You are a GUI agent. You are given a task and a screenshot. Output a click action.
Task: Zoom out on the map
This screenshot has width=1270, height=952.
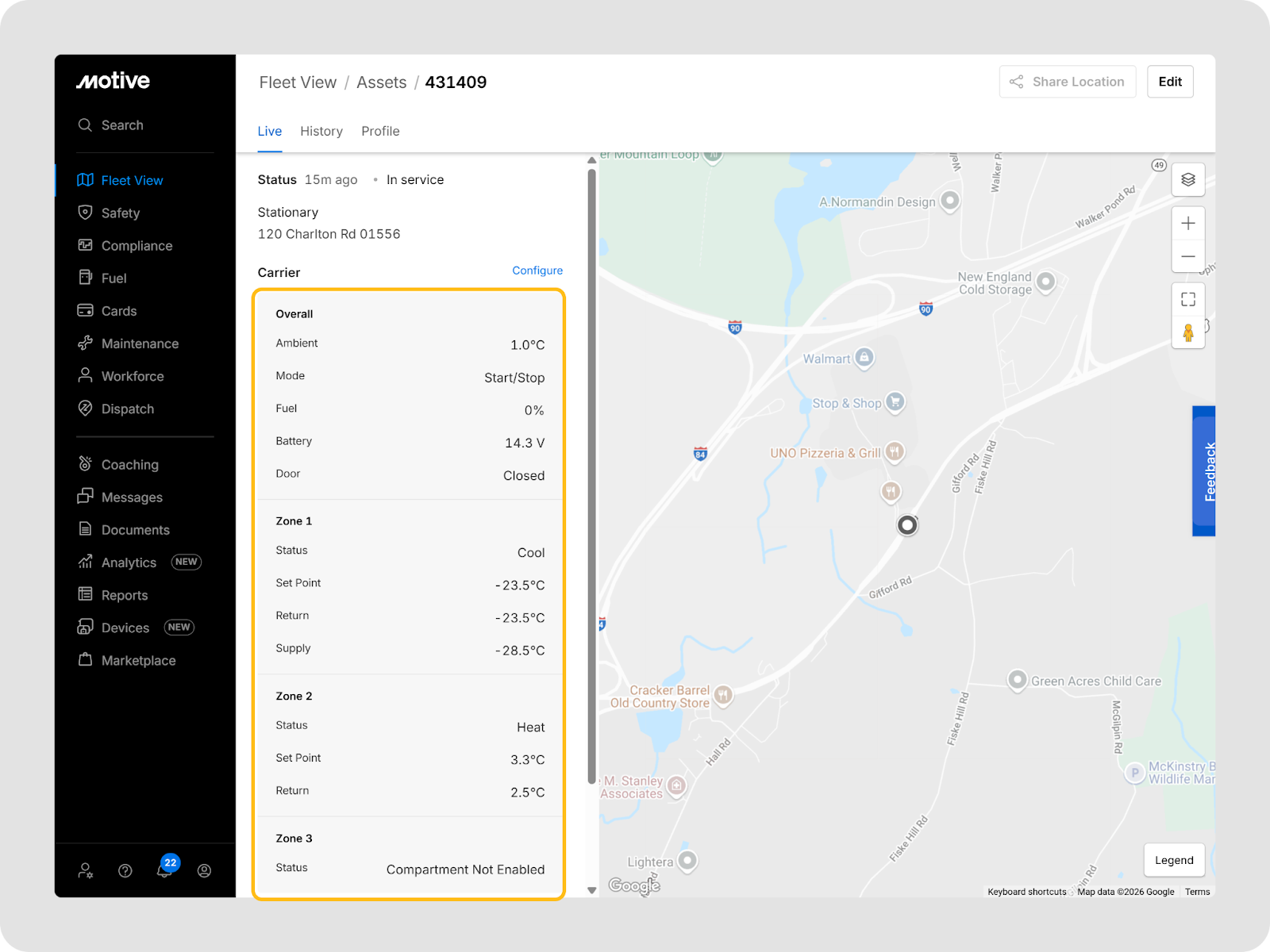coord(1187,256)
